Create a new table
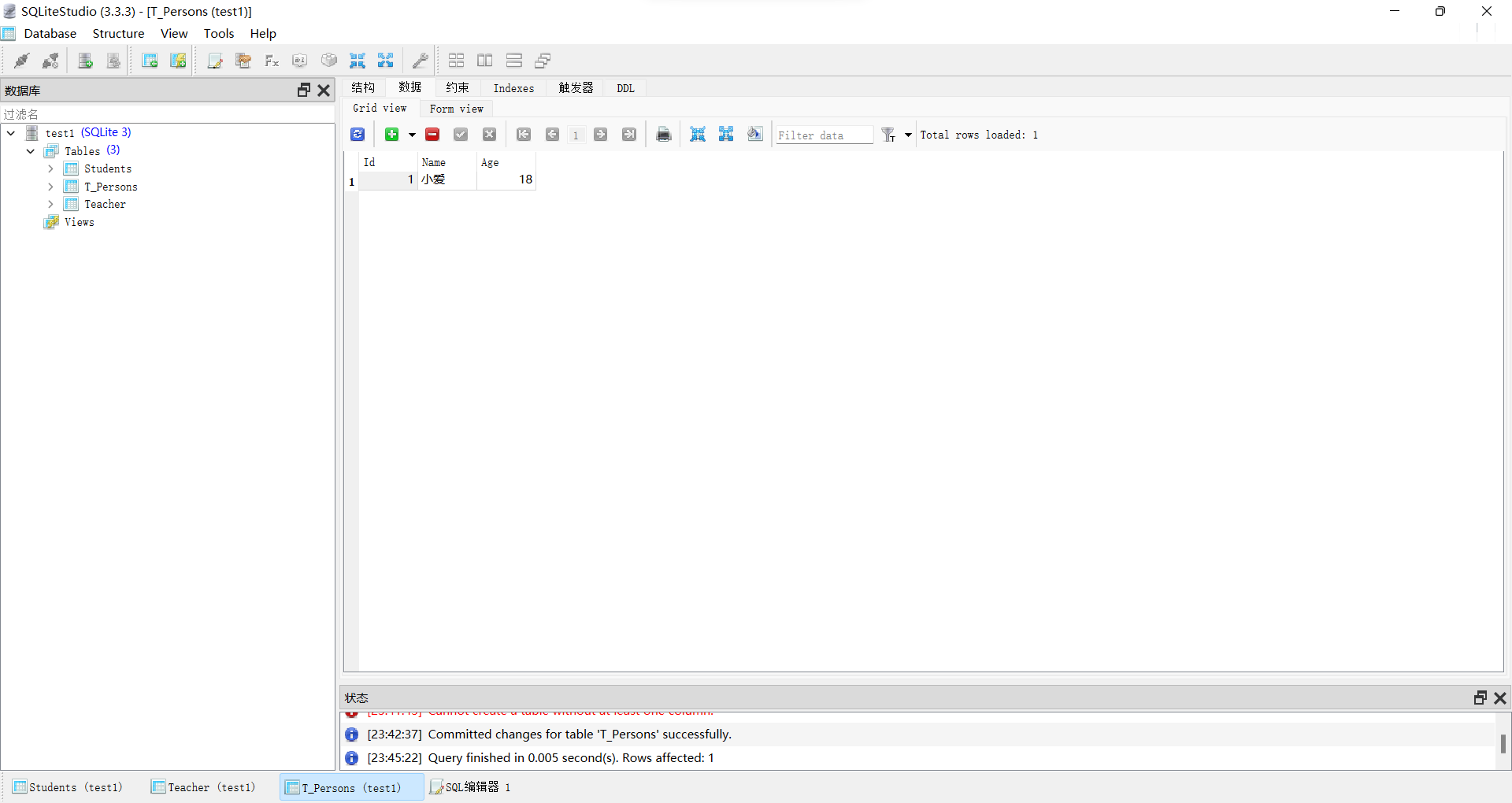This screenshot has width=1512, height=803. (150, 61)
